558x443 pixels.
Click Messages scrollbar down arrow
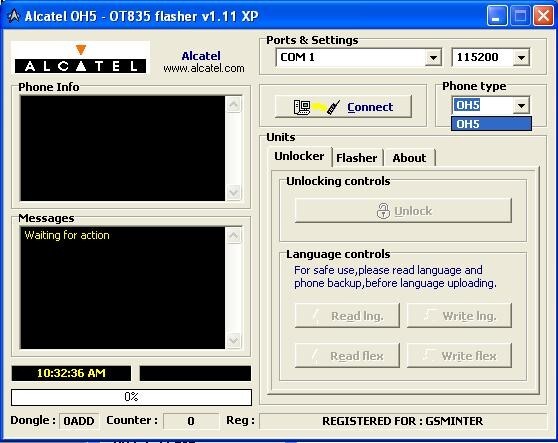tap(234, 341)
